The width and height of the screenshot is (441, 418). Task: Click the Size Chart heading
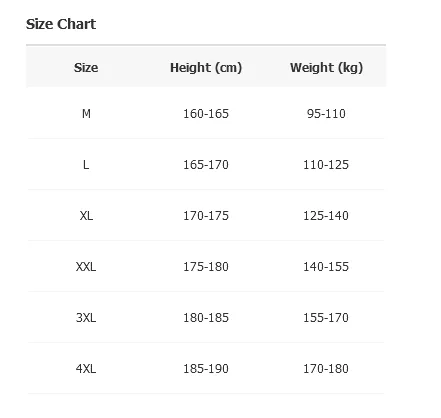tap(61, 24)
